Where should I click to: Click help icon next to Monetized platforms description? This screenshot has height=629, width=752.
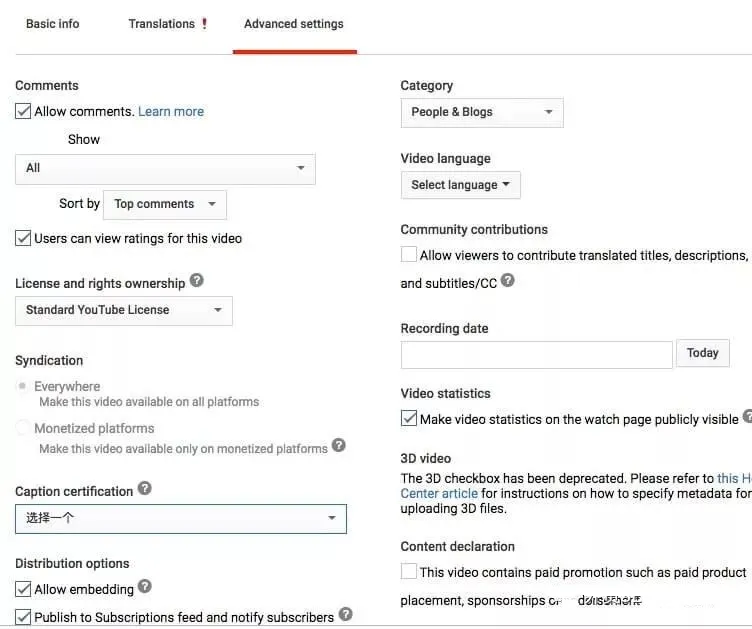coord(339,446)
